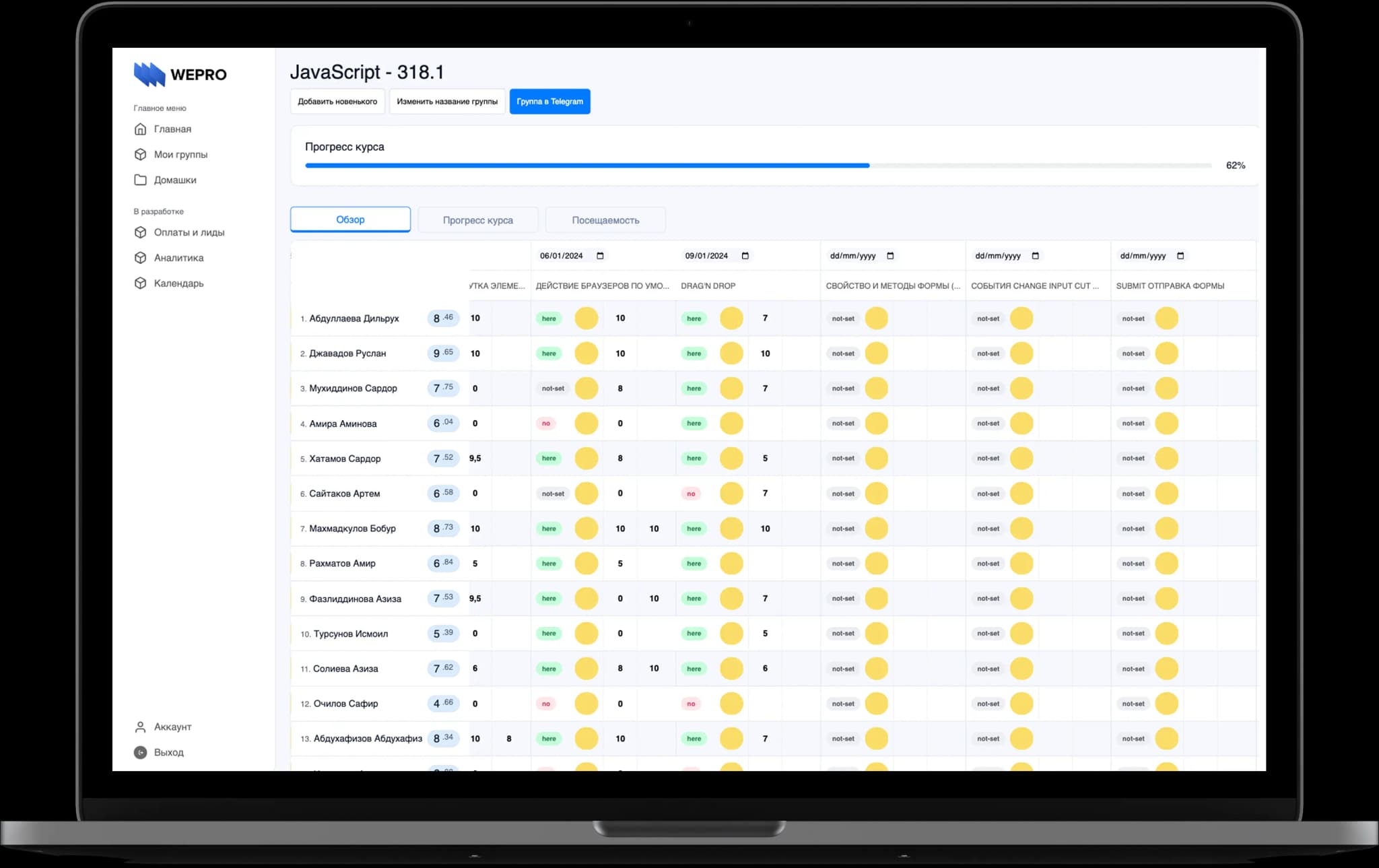Open Группа в Telegram button

pos(549,102)
